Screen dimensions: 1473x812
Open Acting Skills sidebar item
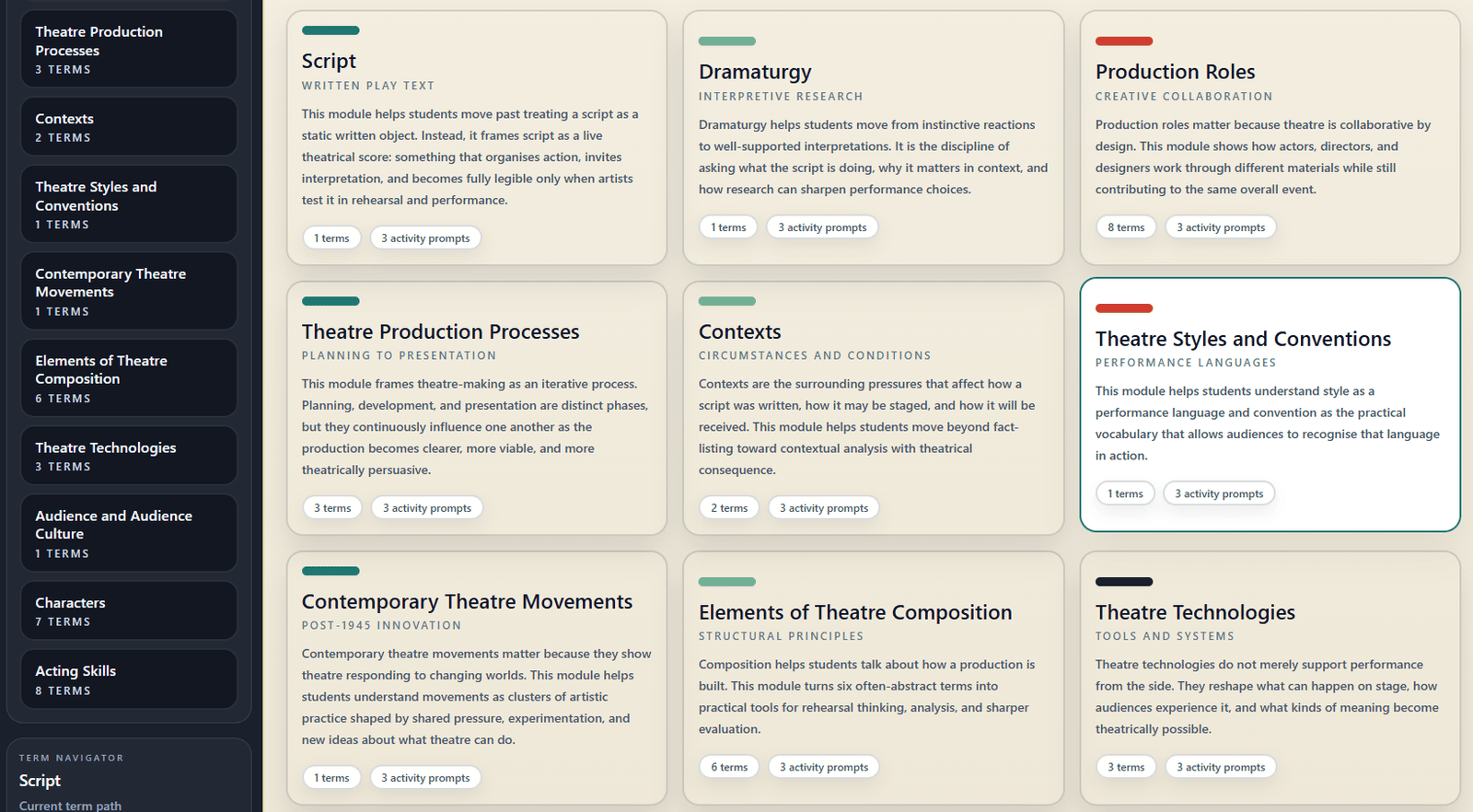click(x=129, y=679)
